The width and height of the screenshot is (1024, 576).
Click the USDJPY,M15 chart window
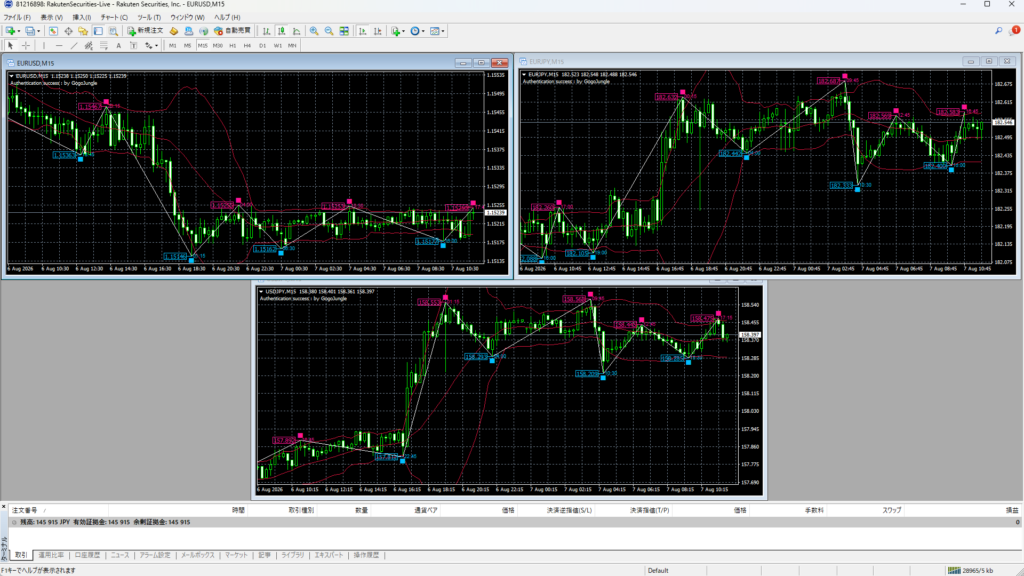click(x=509, y=390)
